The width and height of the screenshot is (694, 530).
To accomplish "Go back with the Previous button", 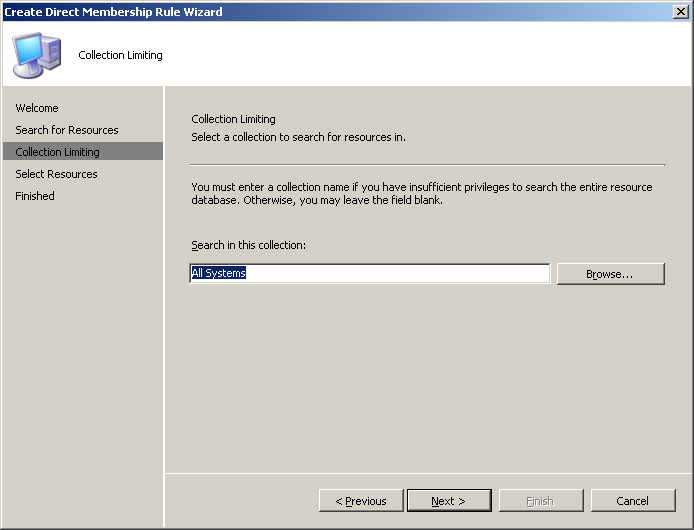I will click(x=361, y=501).
